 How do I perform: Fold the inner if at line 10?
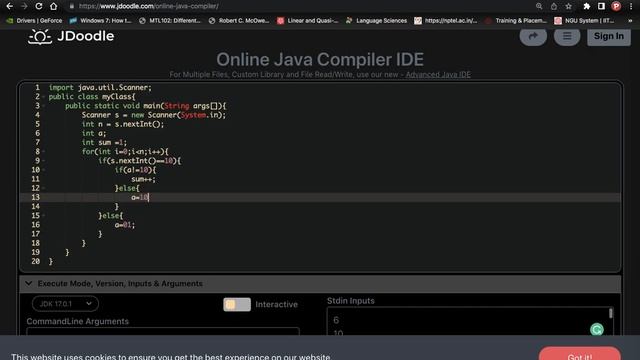tap(43, 170)
